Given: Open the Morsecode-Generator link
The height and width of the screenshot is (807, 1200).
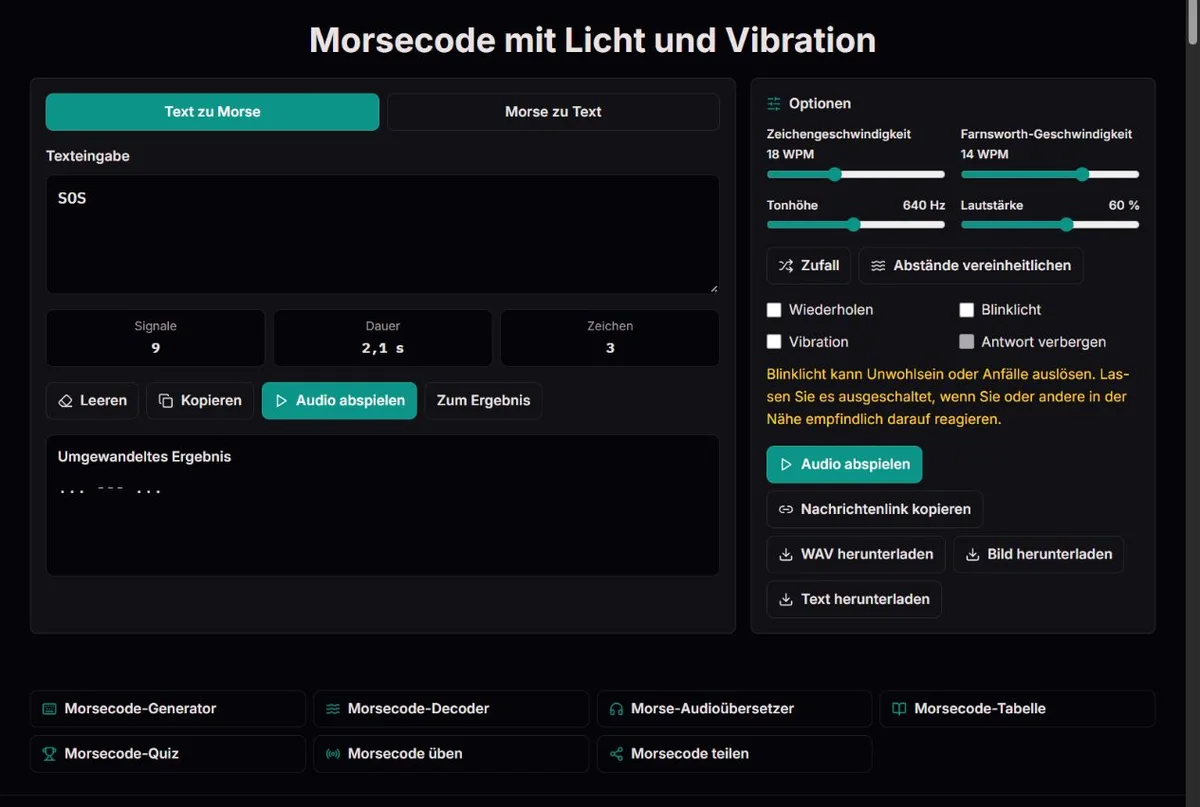Looking at the screenshot, I should 168,709.
